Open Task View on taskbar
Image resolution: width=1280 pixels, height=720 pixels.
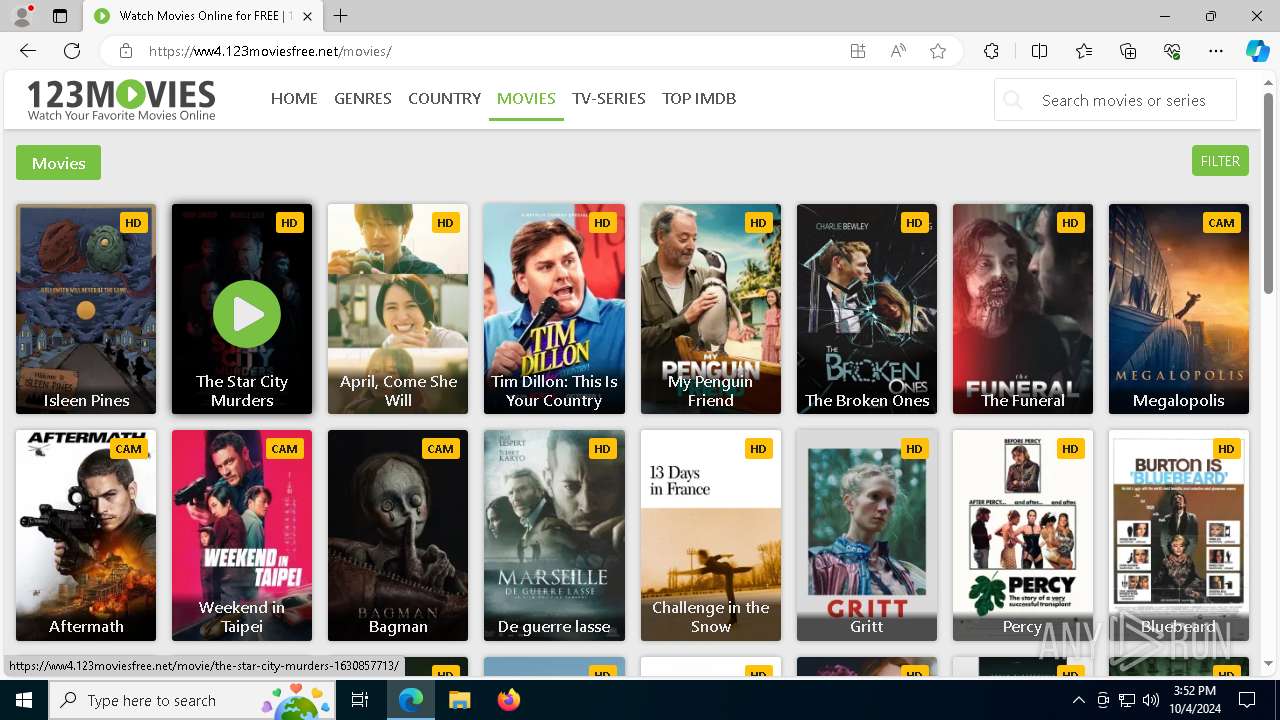[x=360, y=700]
